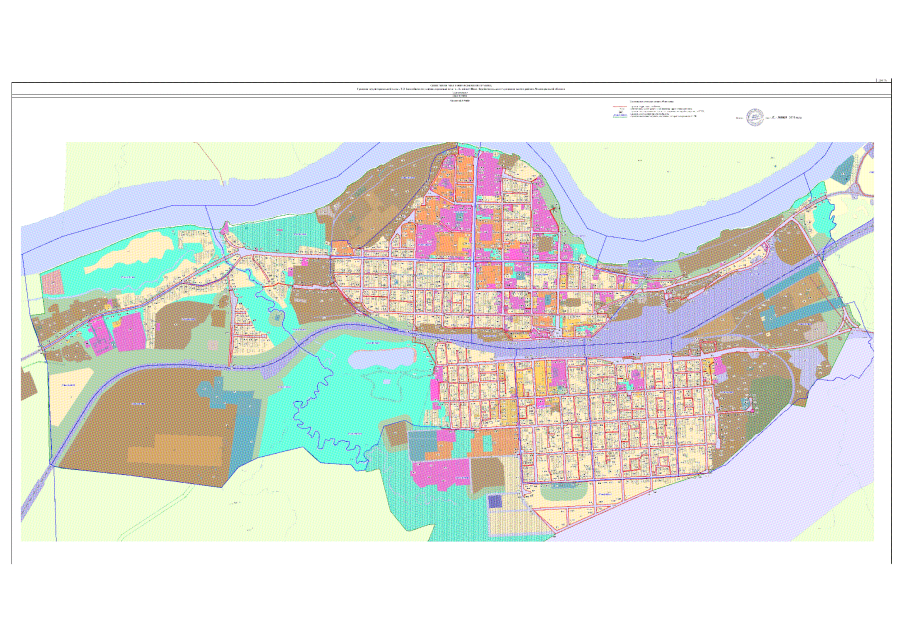This screenshot has width=905, height=640.
Task: Click the pink square parcel on the west side
Action: pos(129,332)
